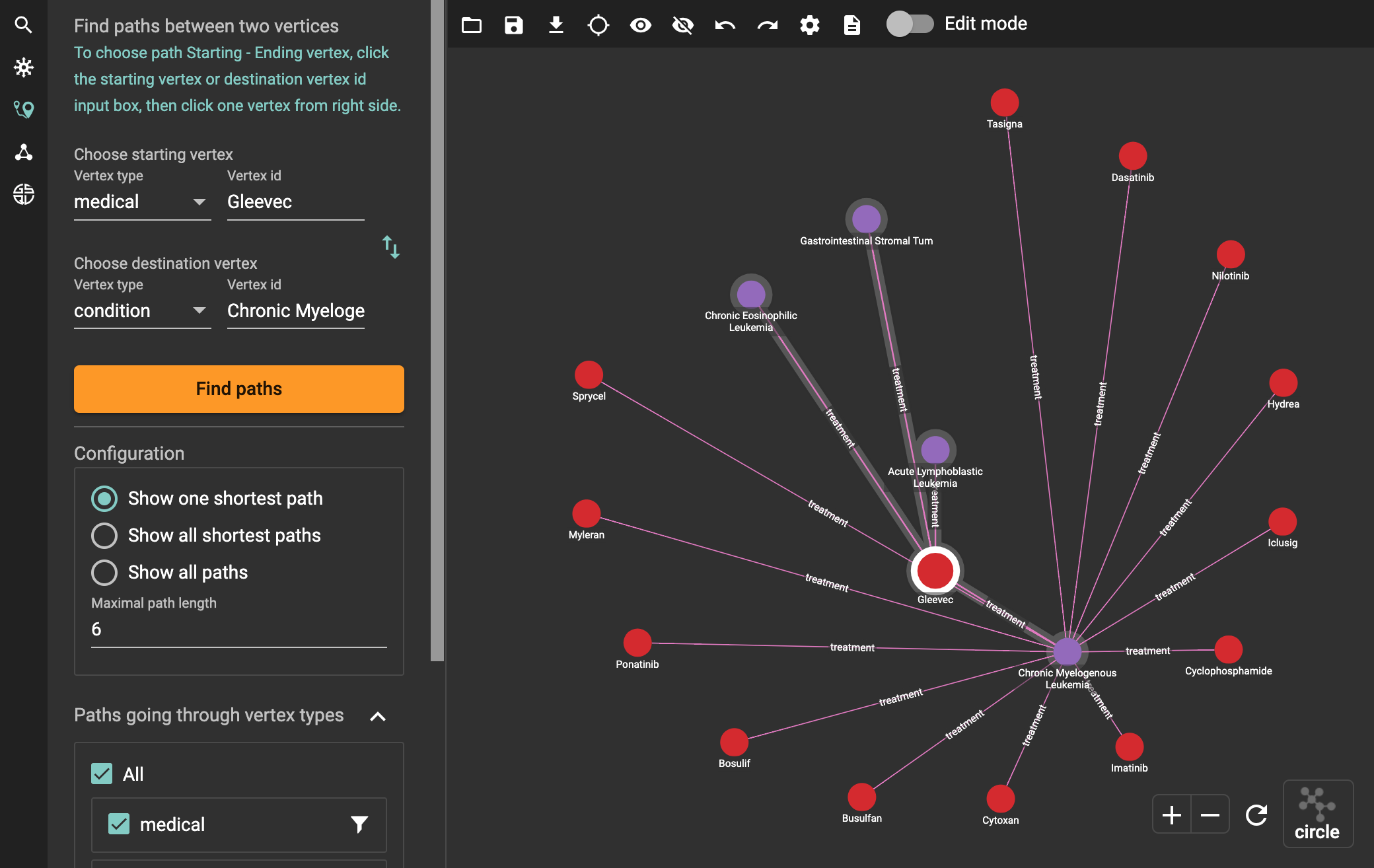The width and height of the screenshot is (1374, 868).
Task: Select Show all shortest paths option
Action: point(104,535)
